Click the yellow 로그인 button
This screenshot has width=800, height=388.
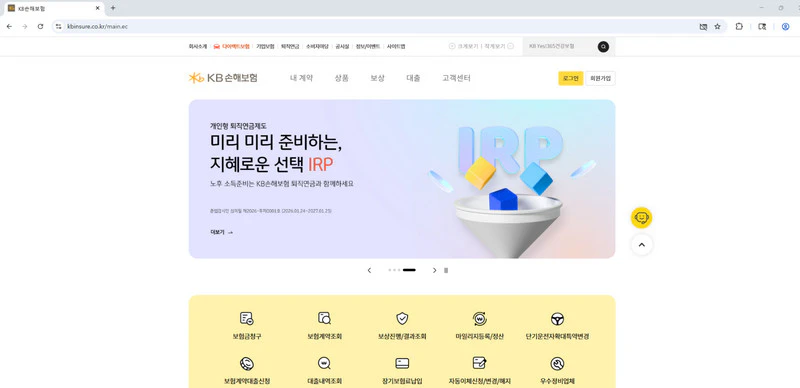(570, 78)
